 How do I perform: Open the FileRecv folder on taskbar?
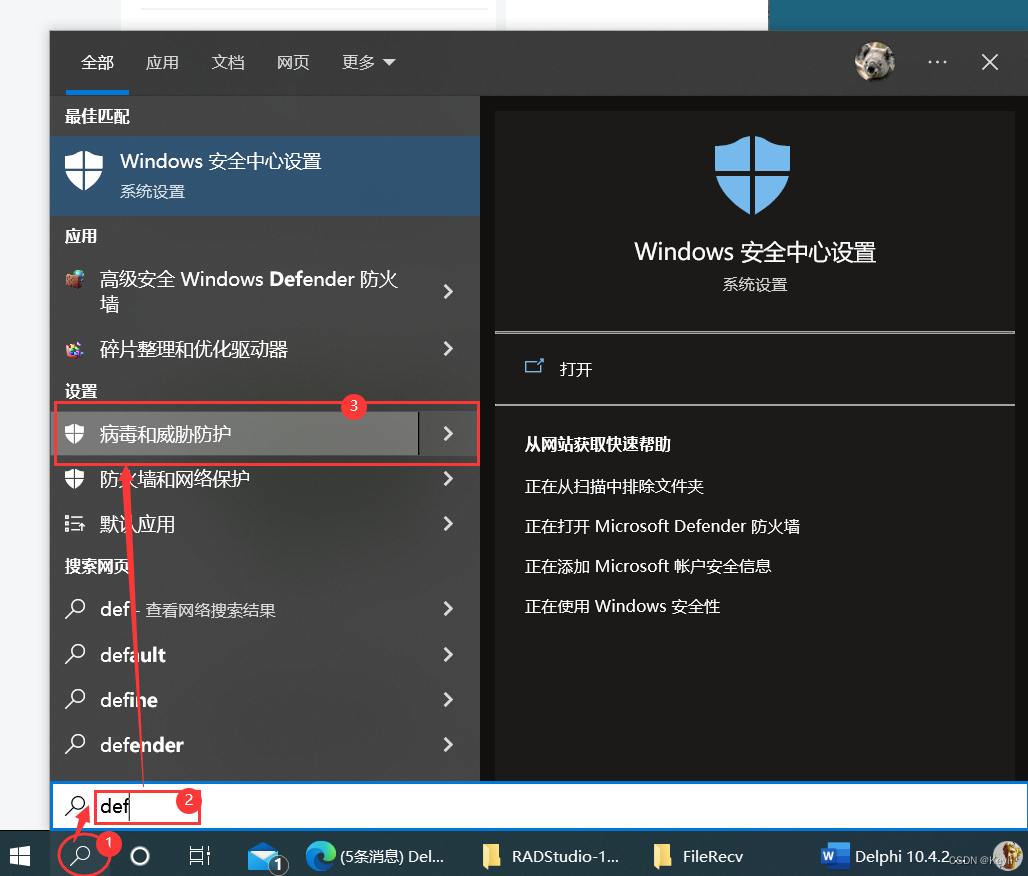pyautogui.click(x=699, y=856)
